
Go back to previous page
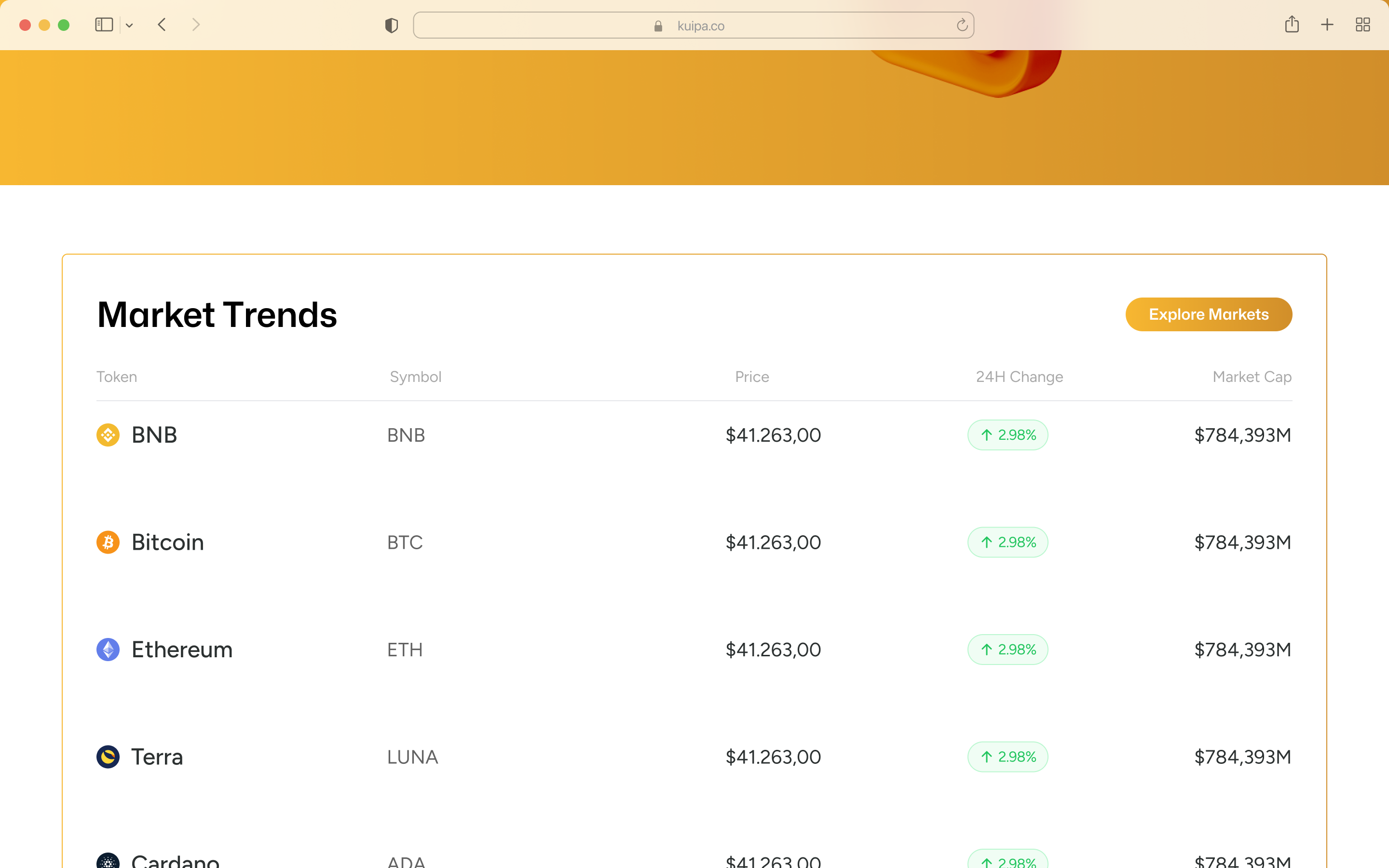(x=162, y=25)
